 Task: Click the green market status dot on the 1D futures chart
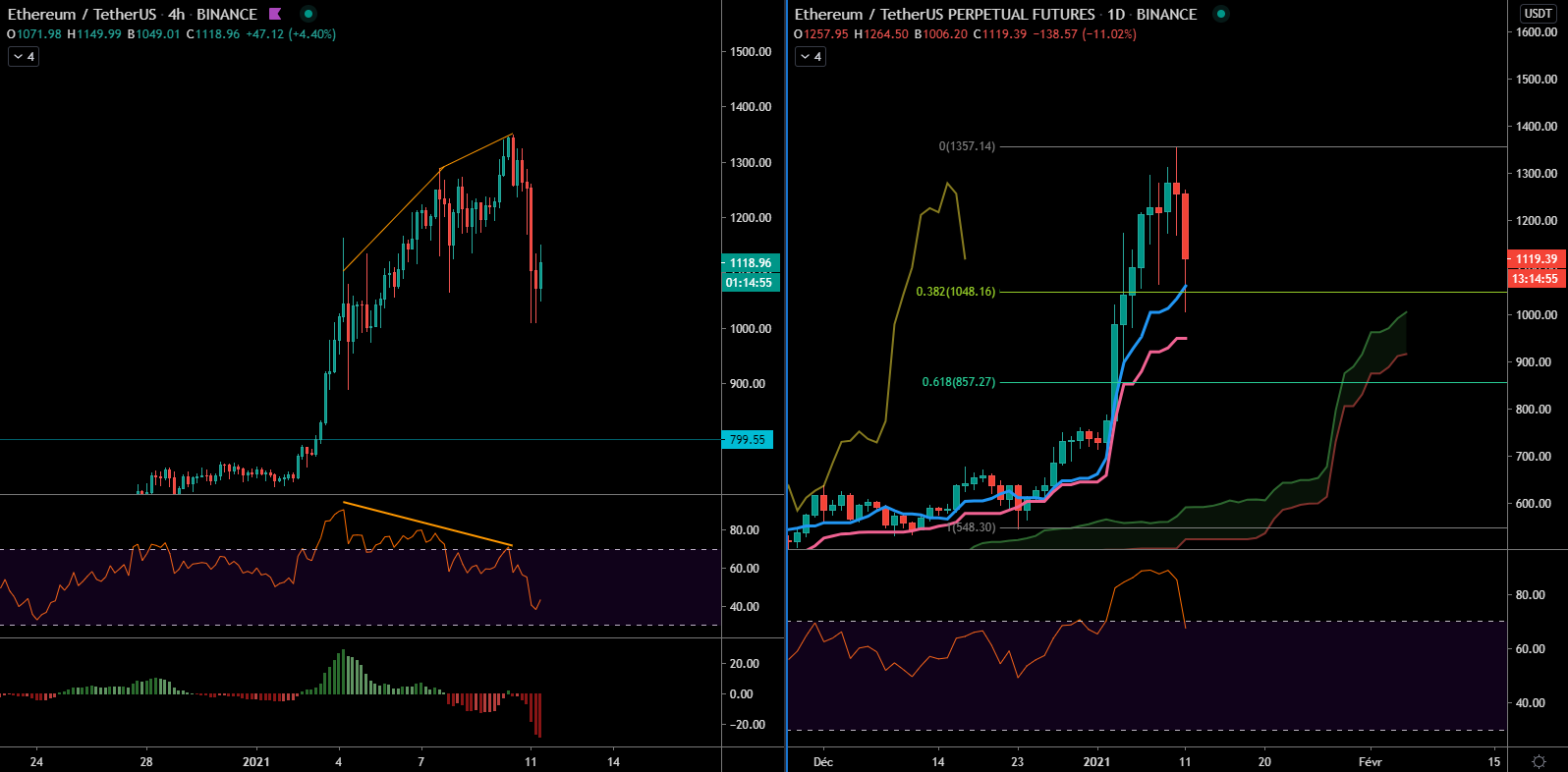1220,14
